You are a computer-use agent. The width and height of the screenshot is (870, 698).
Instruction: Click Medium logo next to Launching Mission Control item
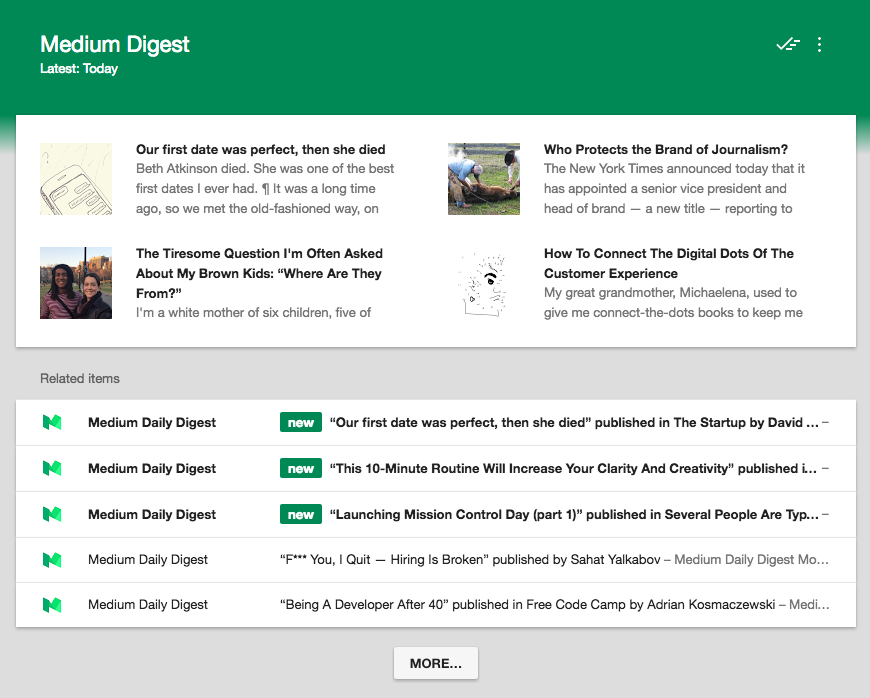(x=51, y=514)
